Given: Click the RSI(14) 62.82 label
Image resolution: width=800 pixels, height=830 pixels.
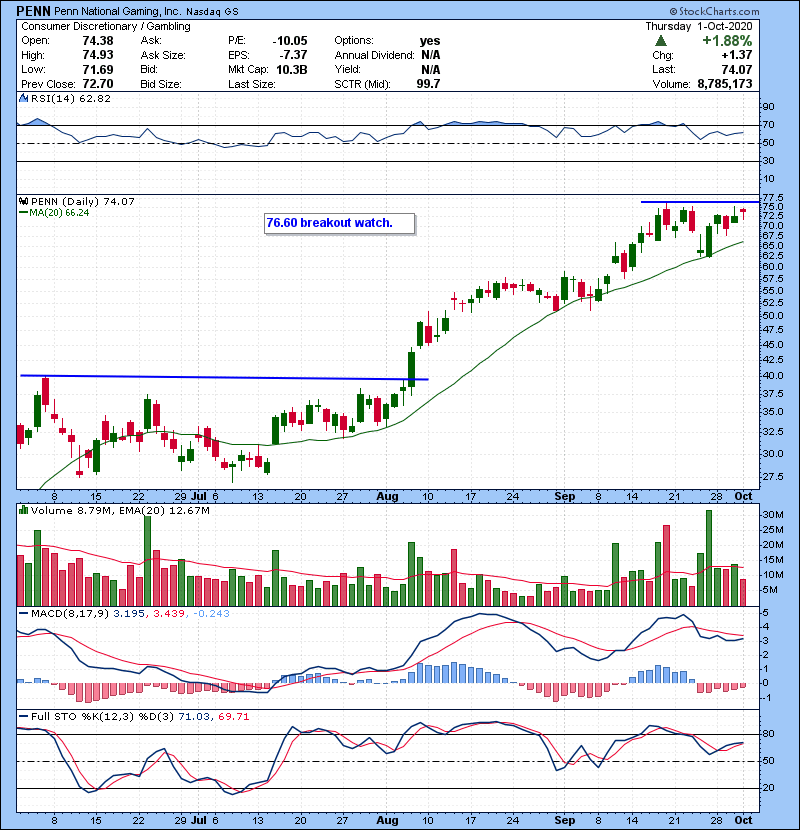Looking at the screenshot, I should [71, 98].
